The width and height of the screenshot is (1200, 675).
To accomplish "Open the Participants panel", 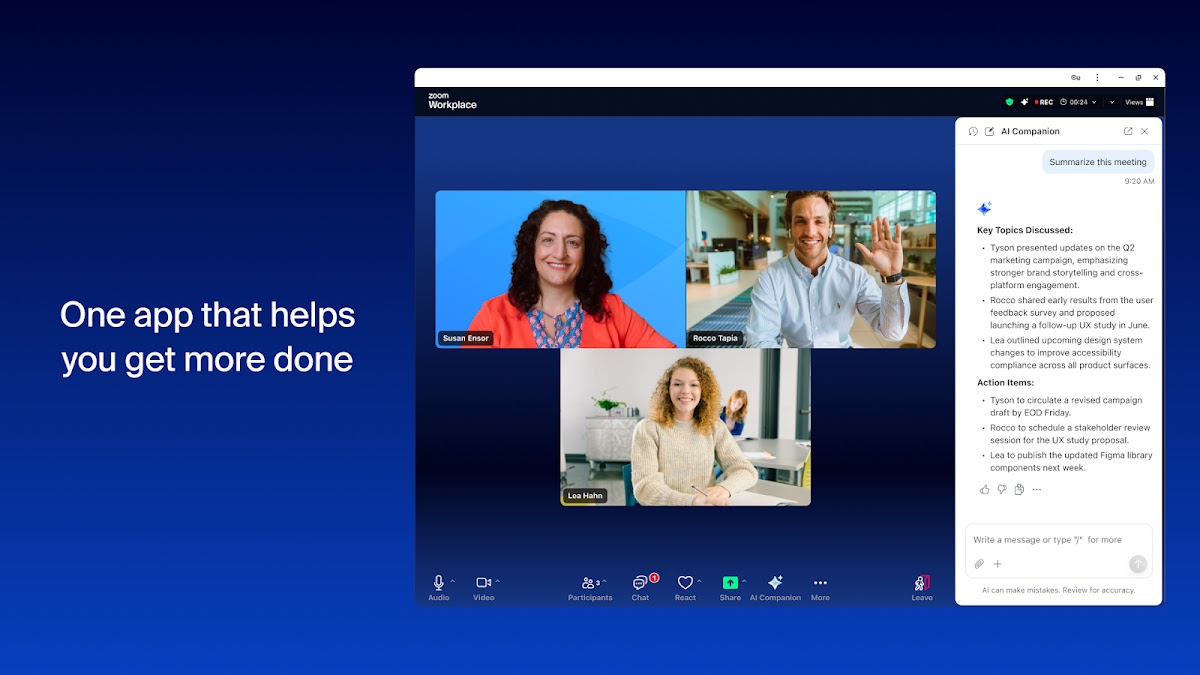I will point(588,583).
